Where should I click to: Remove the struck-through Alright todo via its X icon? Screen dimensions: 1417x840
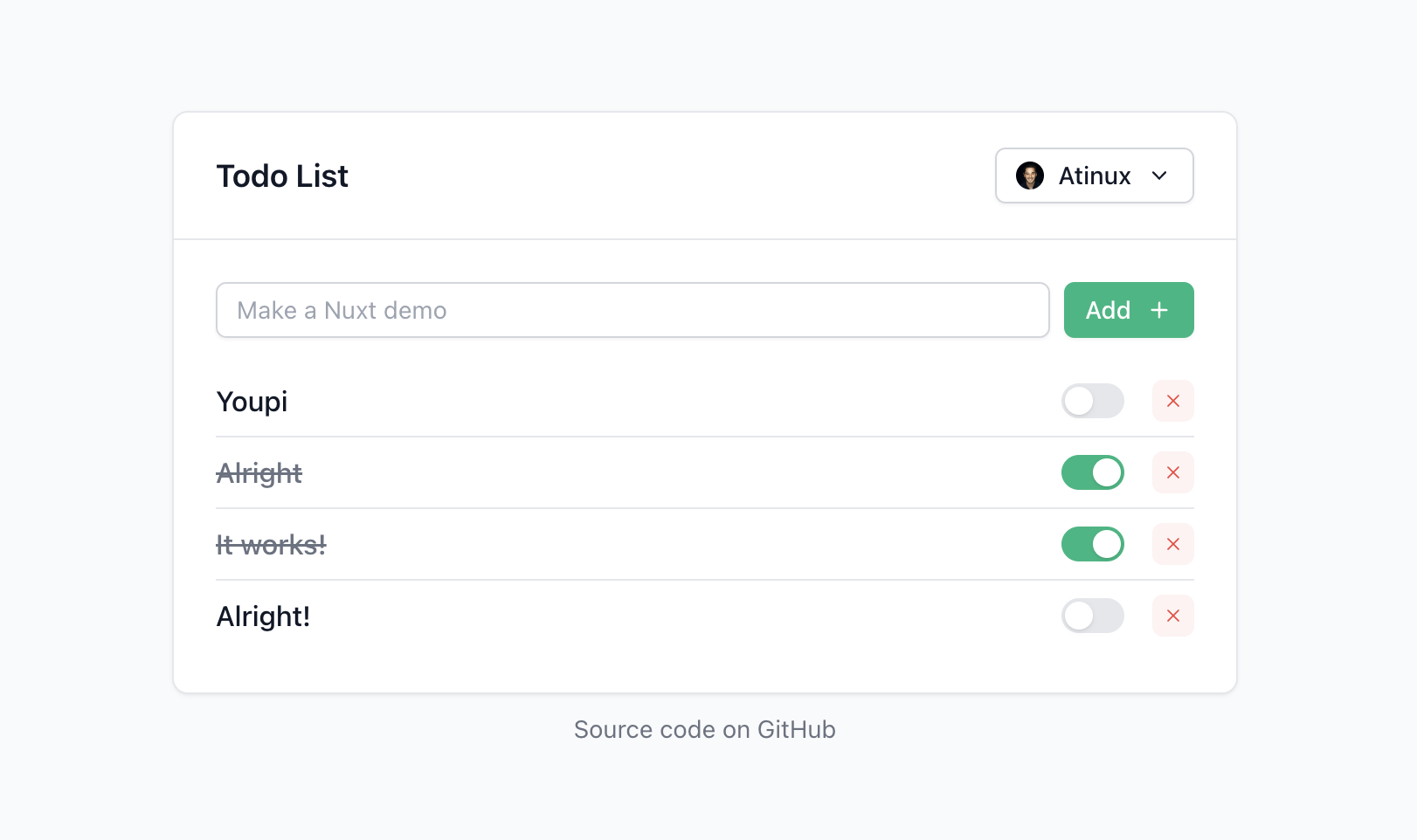(1172, 472)
